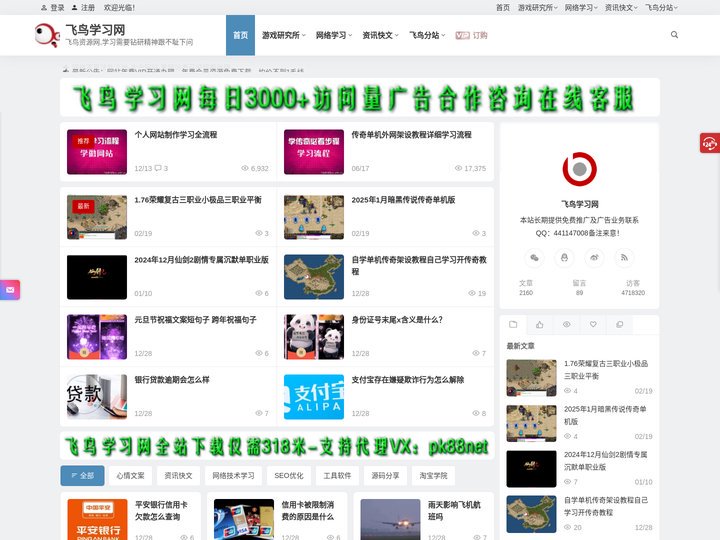Click the 飞鸟学习网 fish logo icon
Image resolution: width=720 pixels, height=540 pixels.
click(x=47, y=35)
